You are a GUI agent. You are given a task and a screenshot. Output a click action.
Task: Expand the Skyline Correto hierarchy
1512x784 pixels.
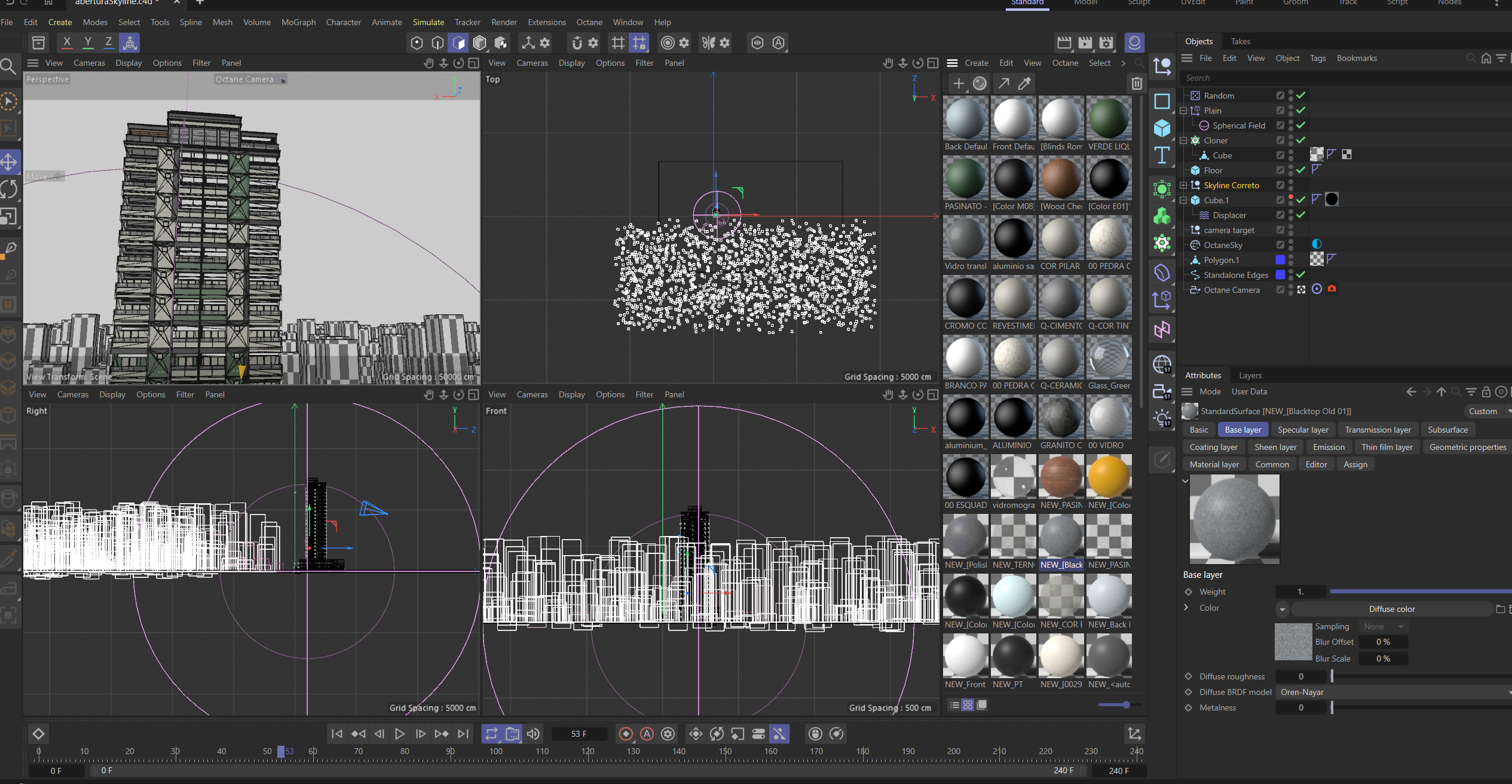pos(1183,185)
